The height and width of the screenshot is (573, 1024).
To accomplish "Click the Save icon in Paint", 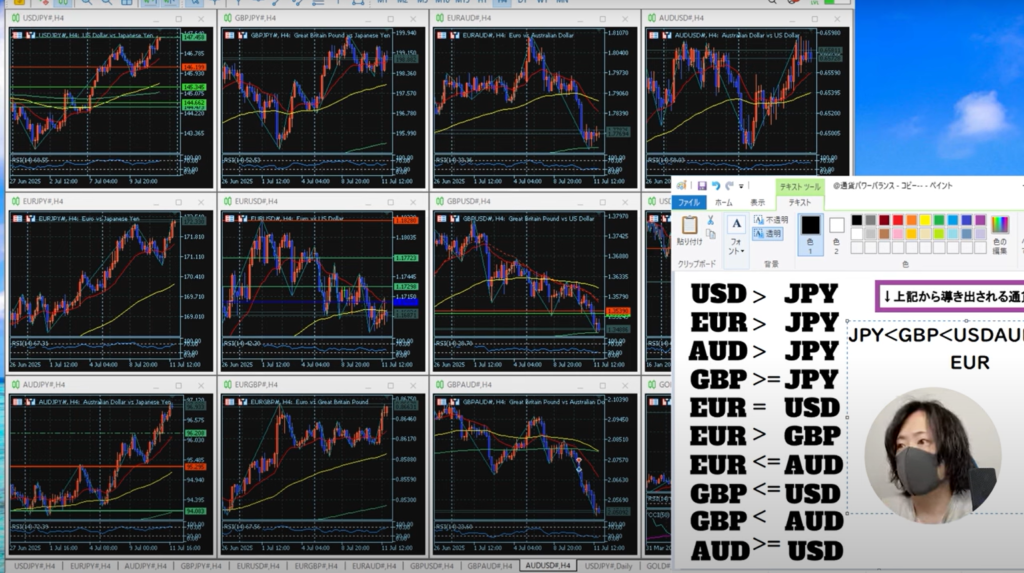I will (x=702, y=186).
